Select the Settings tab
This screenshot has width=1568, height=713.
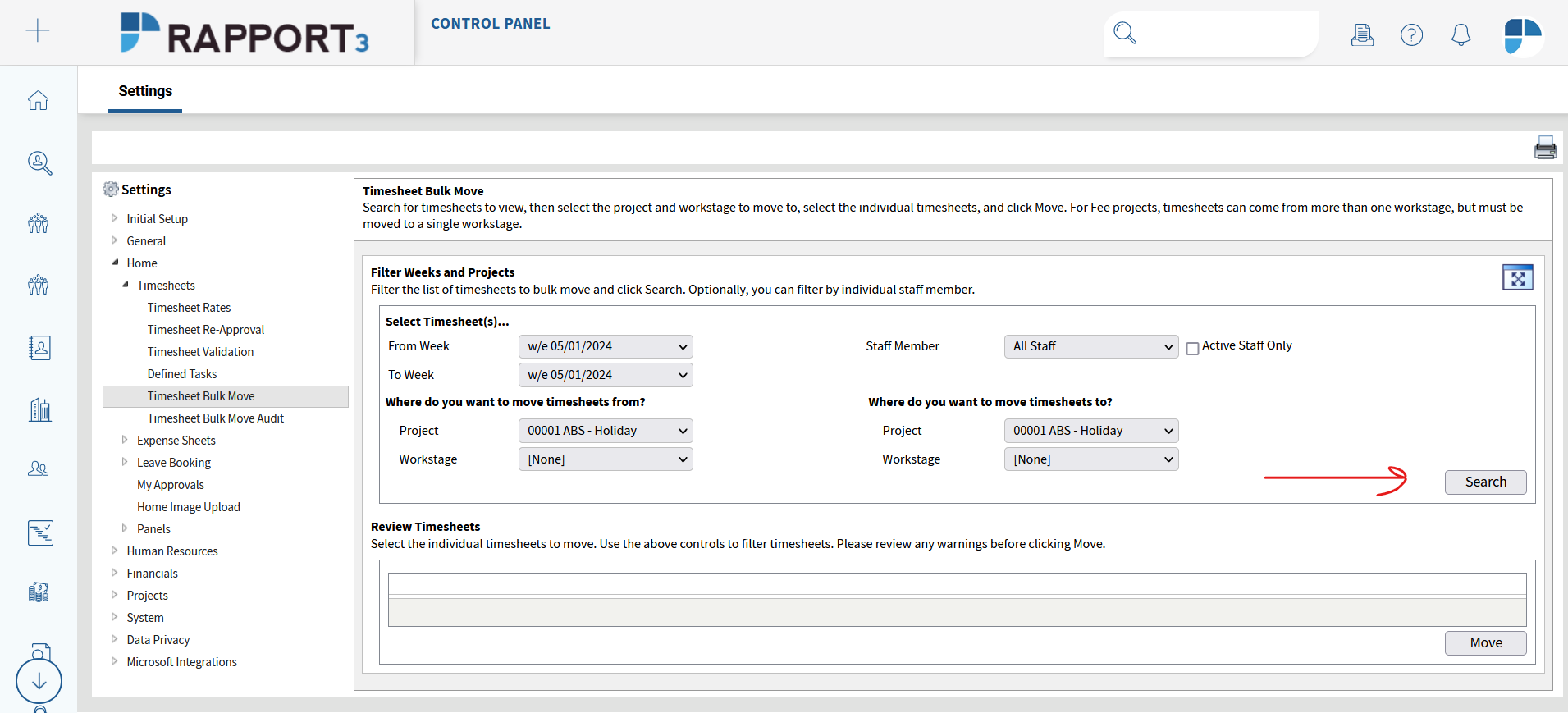point(145,91)
